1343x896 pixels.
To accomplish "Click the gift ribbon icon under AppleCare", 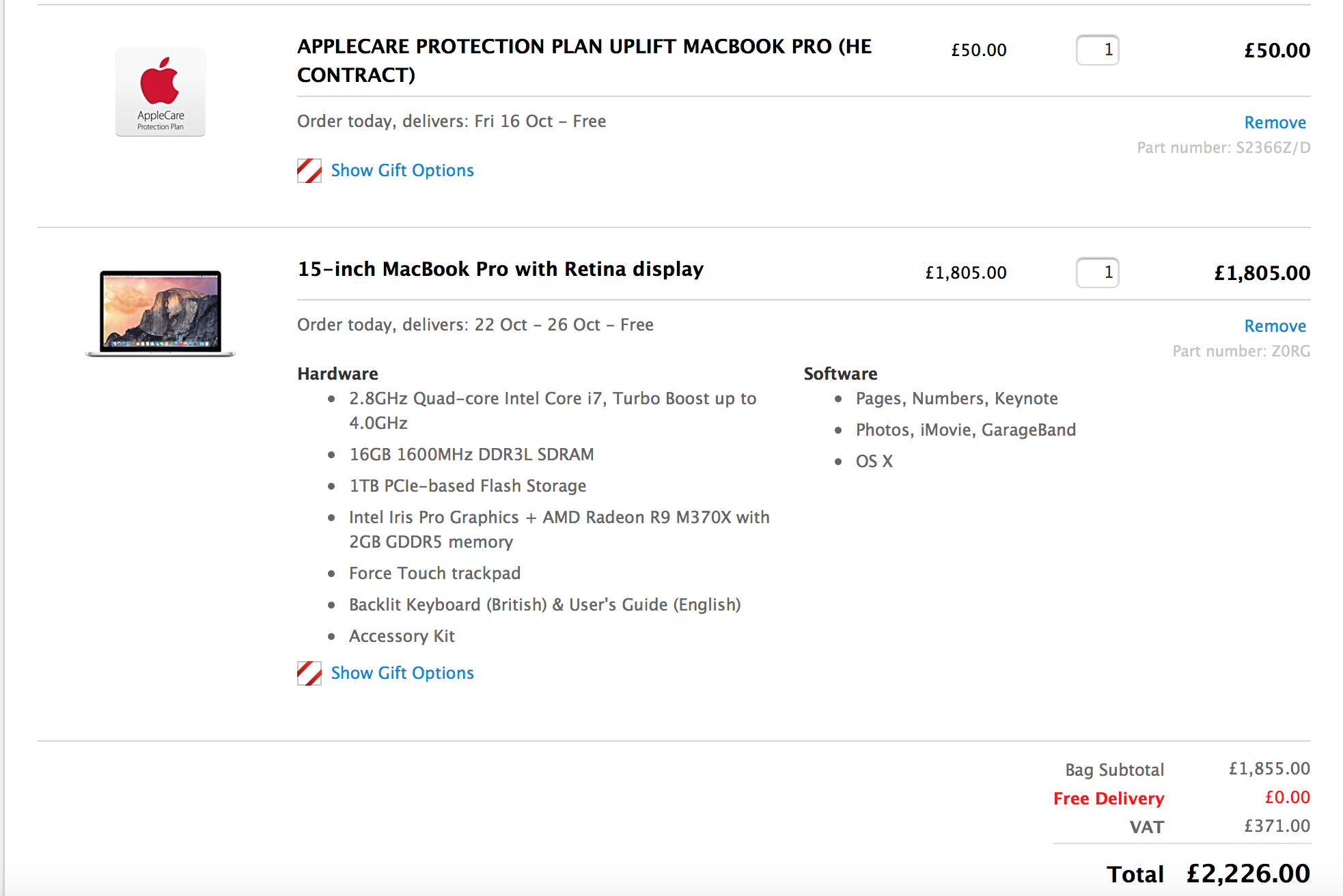I will click(309, 171).
